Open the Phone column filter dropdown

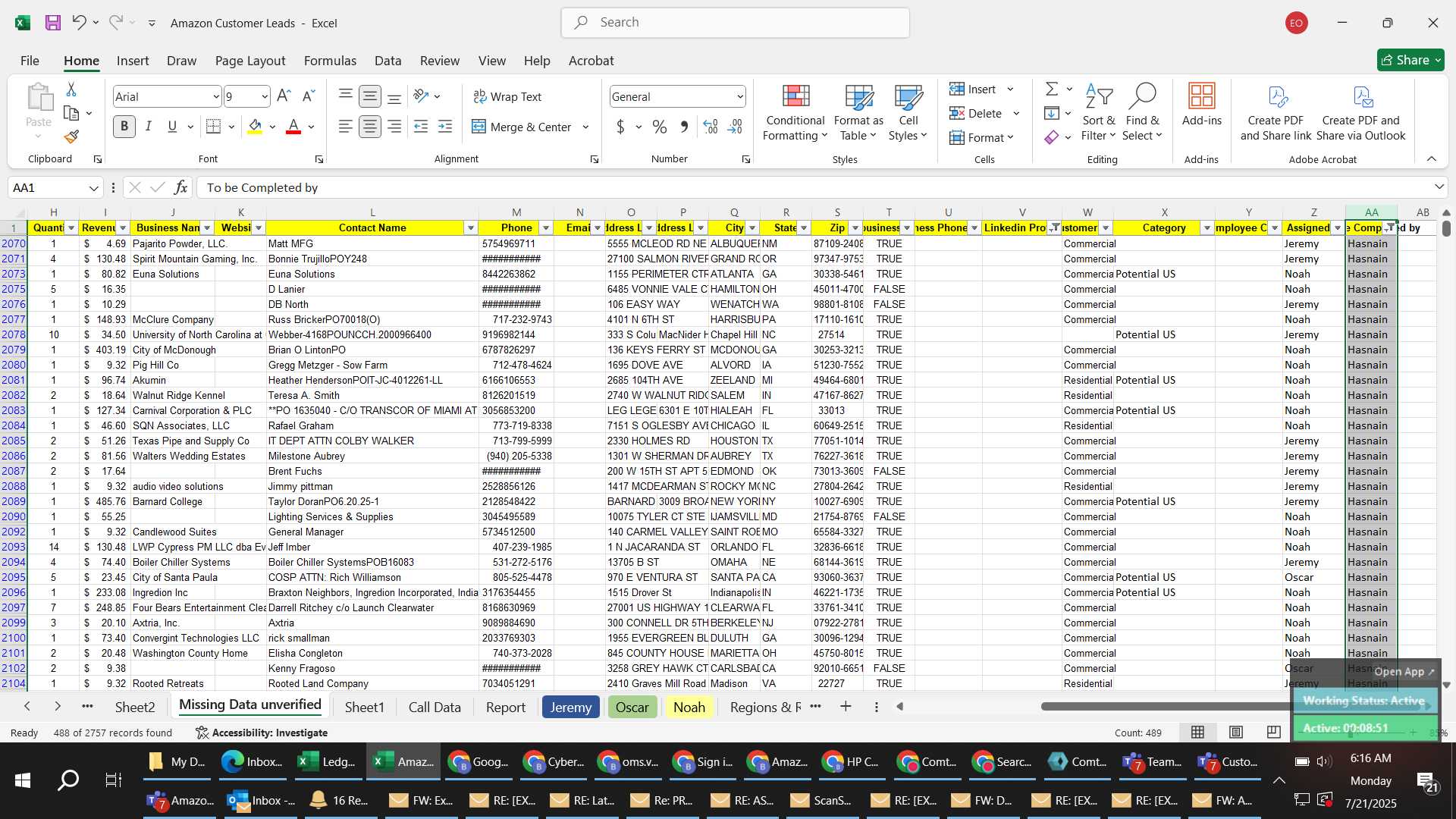click(x=545, y=228)
